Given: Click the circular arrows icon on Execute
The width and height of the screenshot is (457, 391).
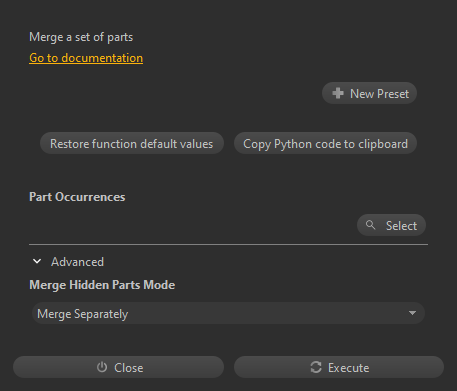Looking at the screenshot, I should (316, 367).
